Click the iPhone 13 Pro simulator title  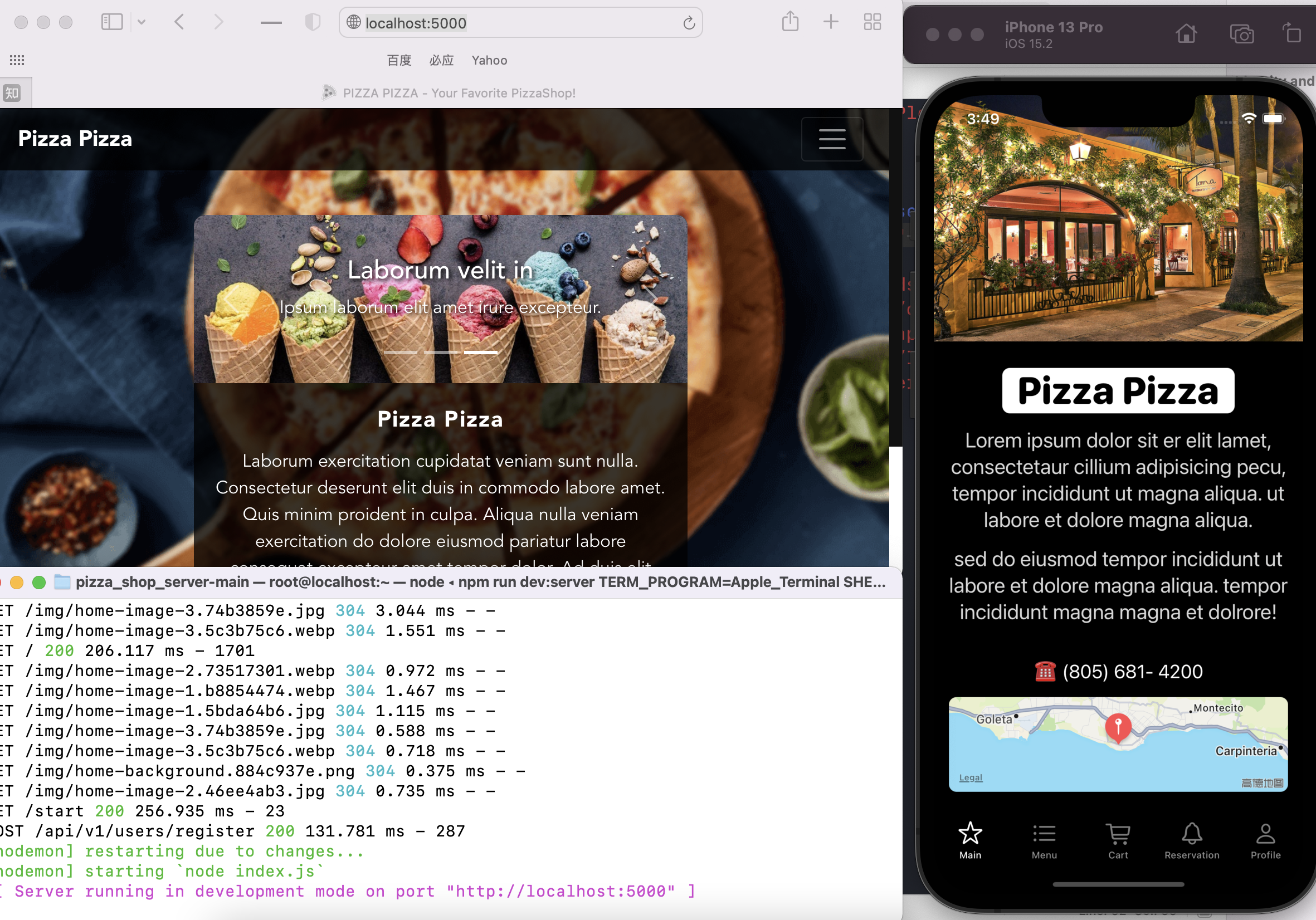click(x=1053, y=27)
